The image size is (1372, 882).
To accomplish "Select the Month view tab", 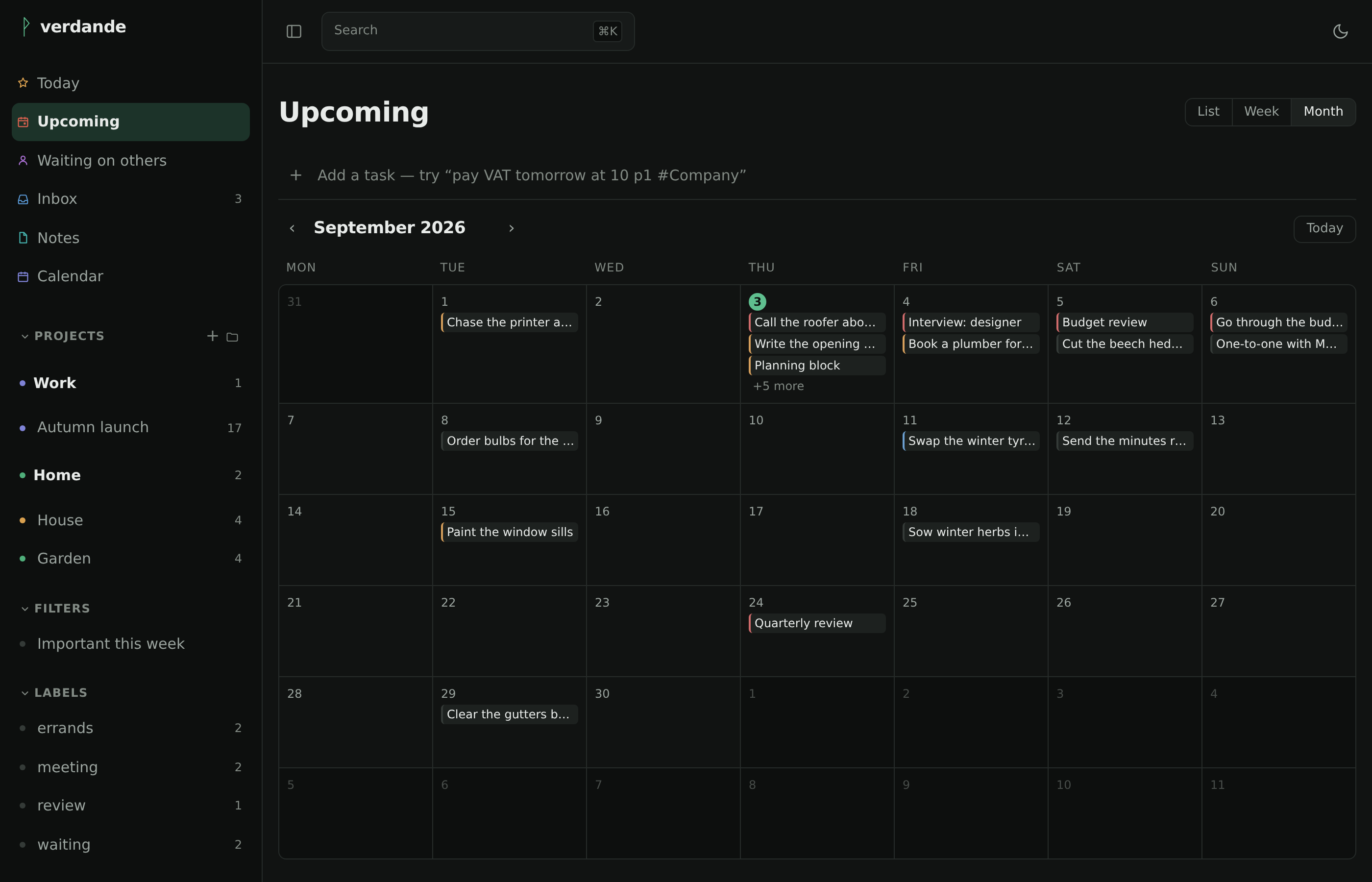I will [x=1323, y=112].
